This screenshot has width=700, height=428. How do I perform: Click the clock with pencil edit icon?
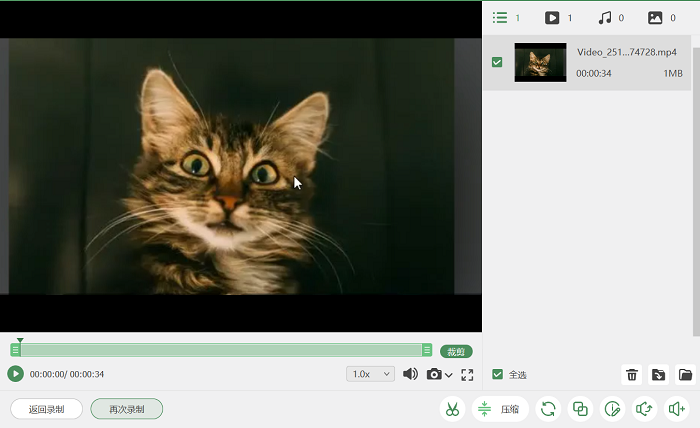click(x=612, y=409)
